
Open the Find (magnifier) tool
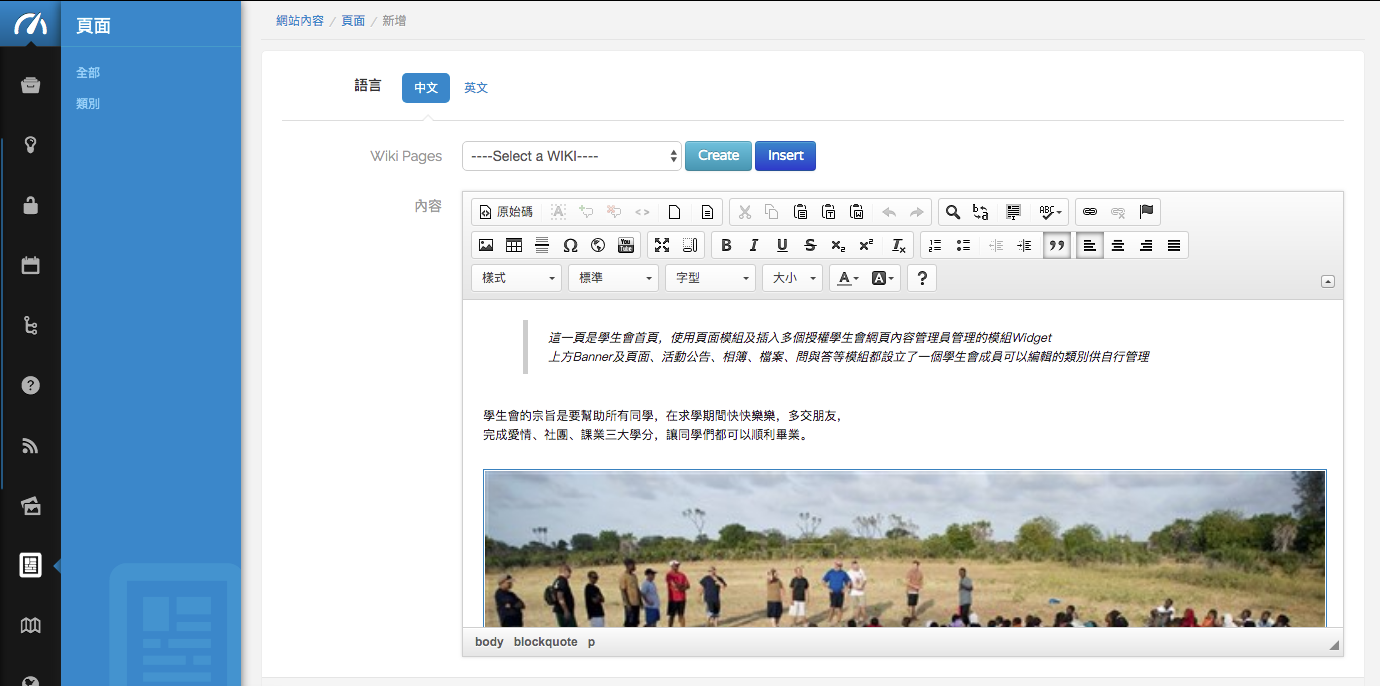953,212
